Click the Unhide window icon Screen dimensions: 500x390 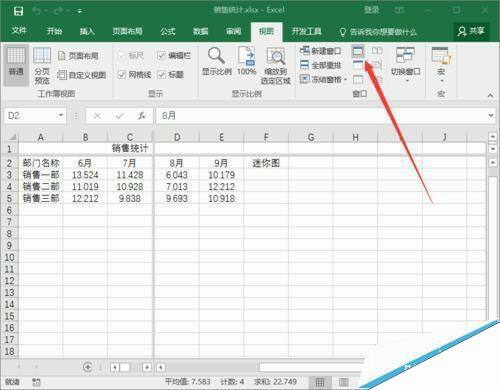358,79
